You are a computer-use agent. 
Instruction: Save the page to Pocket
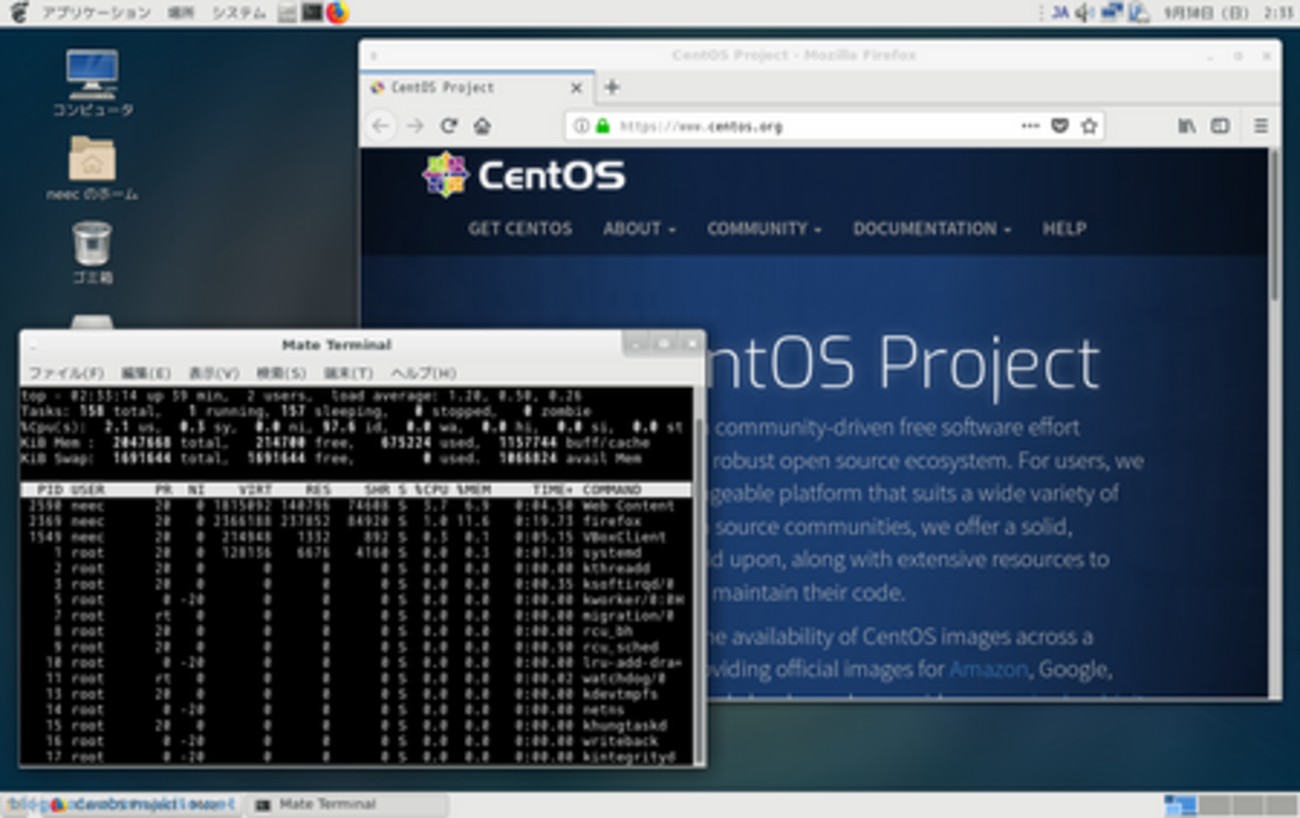coord(1060,126)
